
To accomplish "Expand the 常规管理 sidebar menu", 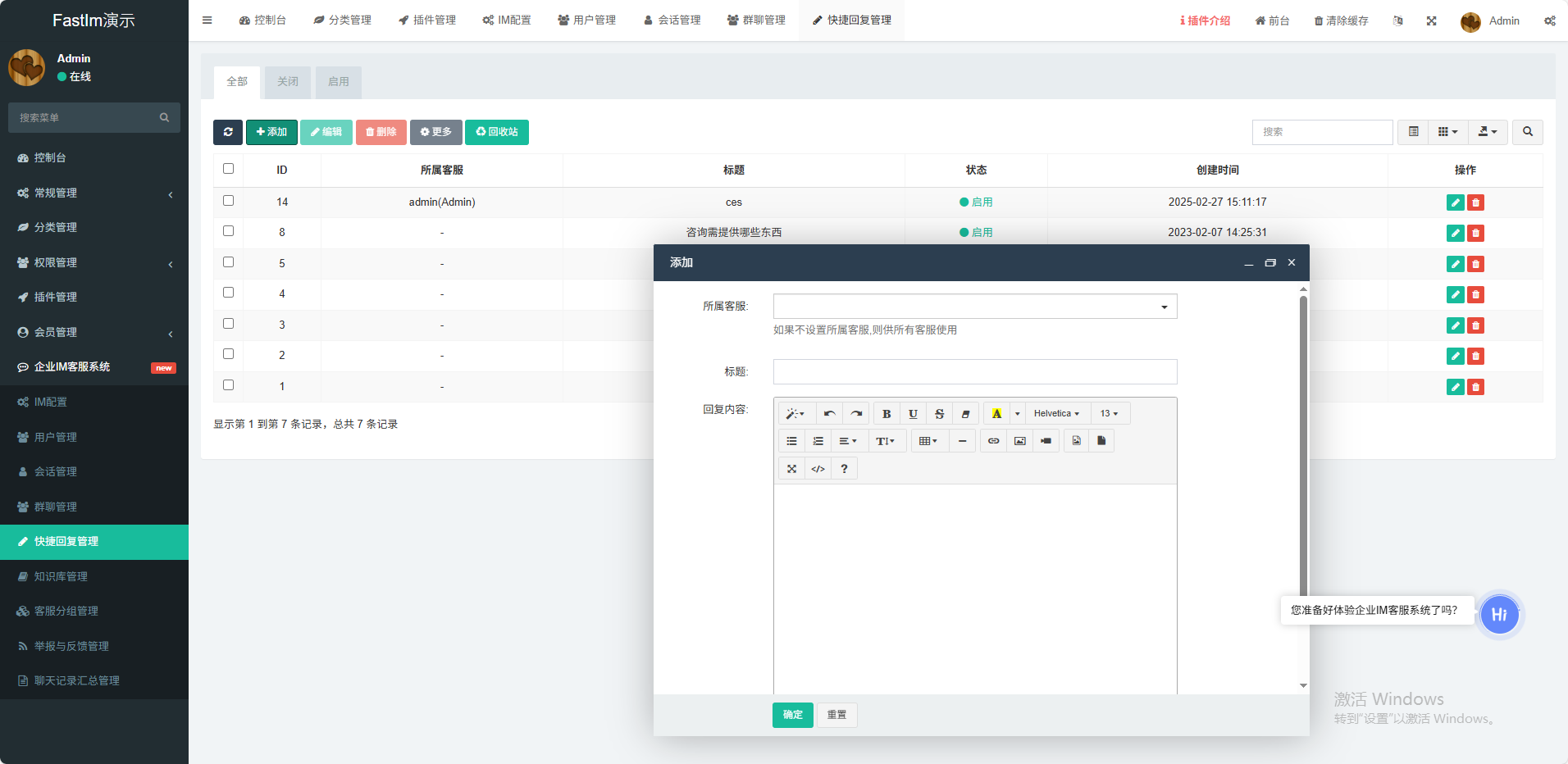I will point(94,193).
